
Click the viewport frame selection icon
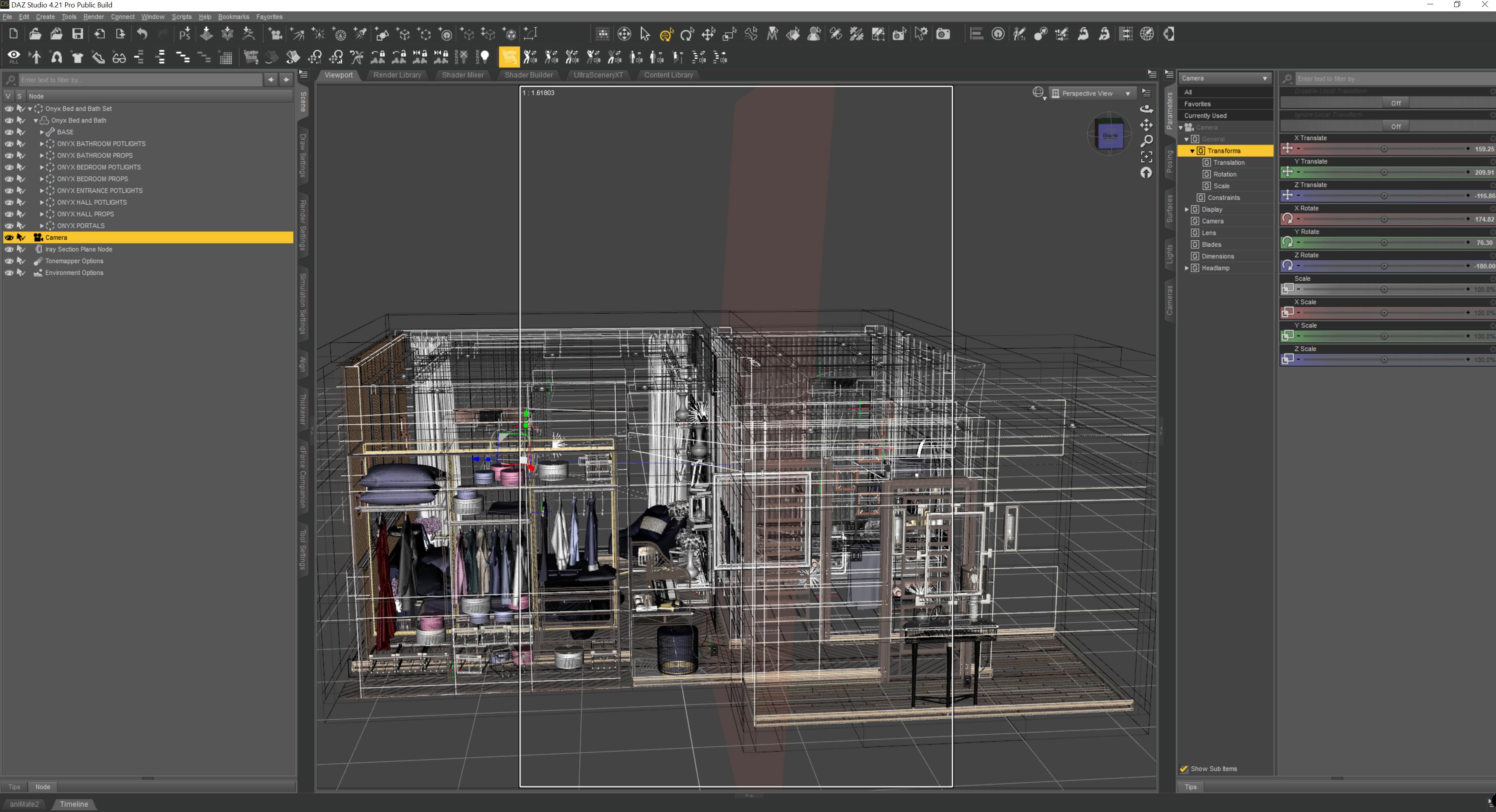[x=1146, y=157]
